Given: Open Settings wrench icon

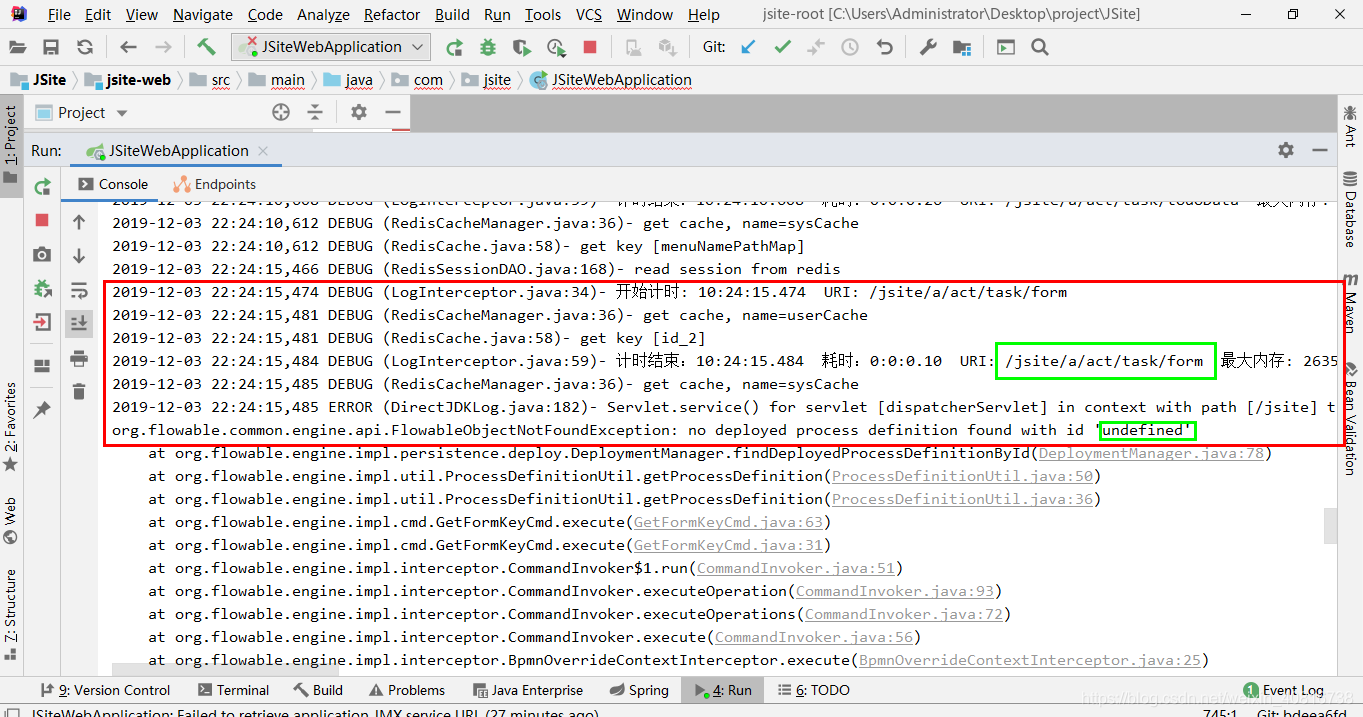Looking at the screenshot, I should coord(928,47).
